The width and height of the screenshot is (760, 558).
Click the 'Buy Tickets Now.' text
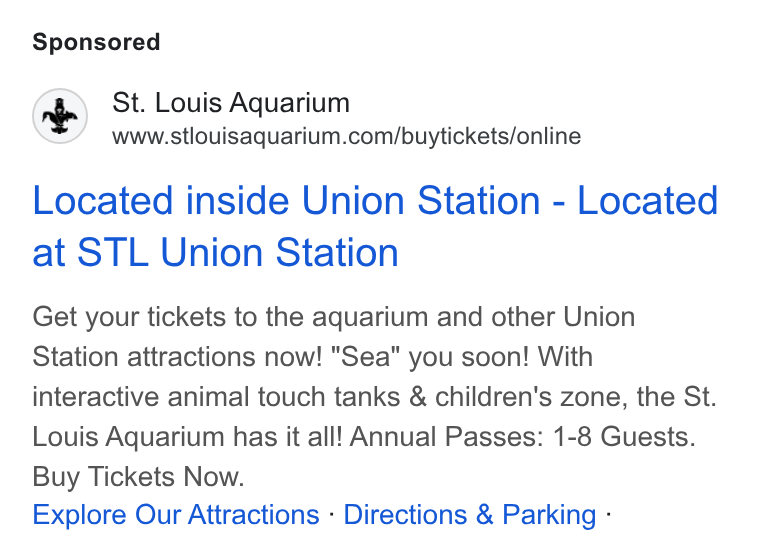[x=138, y=477]
